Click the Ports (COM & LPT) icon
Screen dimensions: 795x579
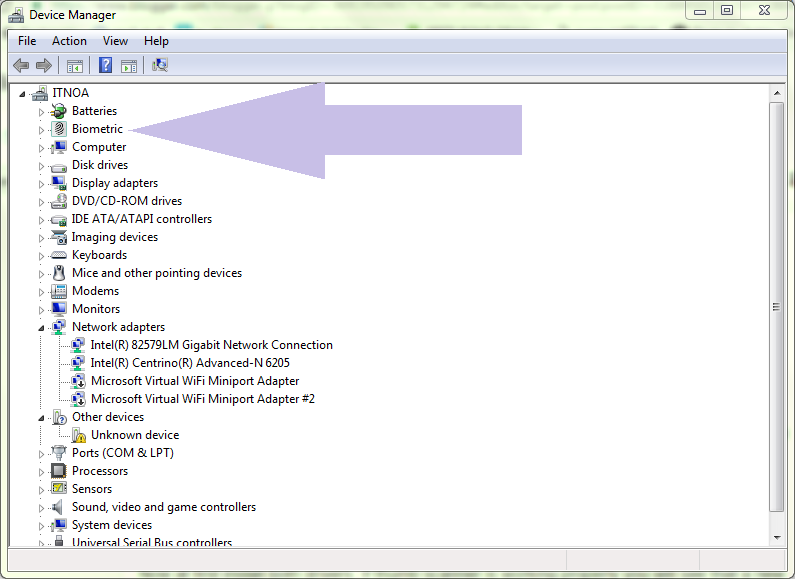[x=59, y=453]
